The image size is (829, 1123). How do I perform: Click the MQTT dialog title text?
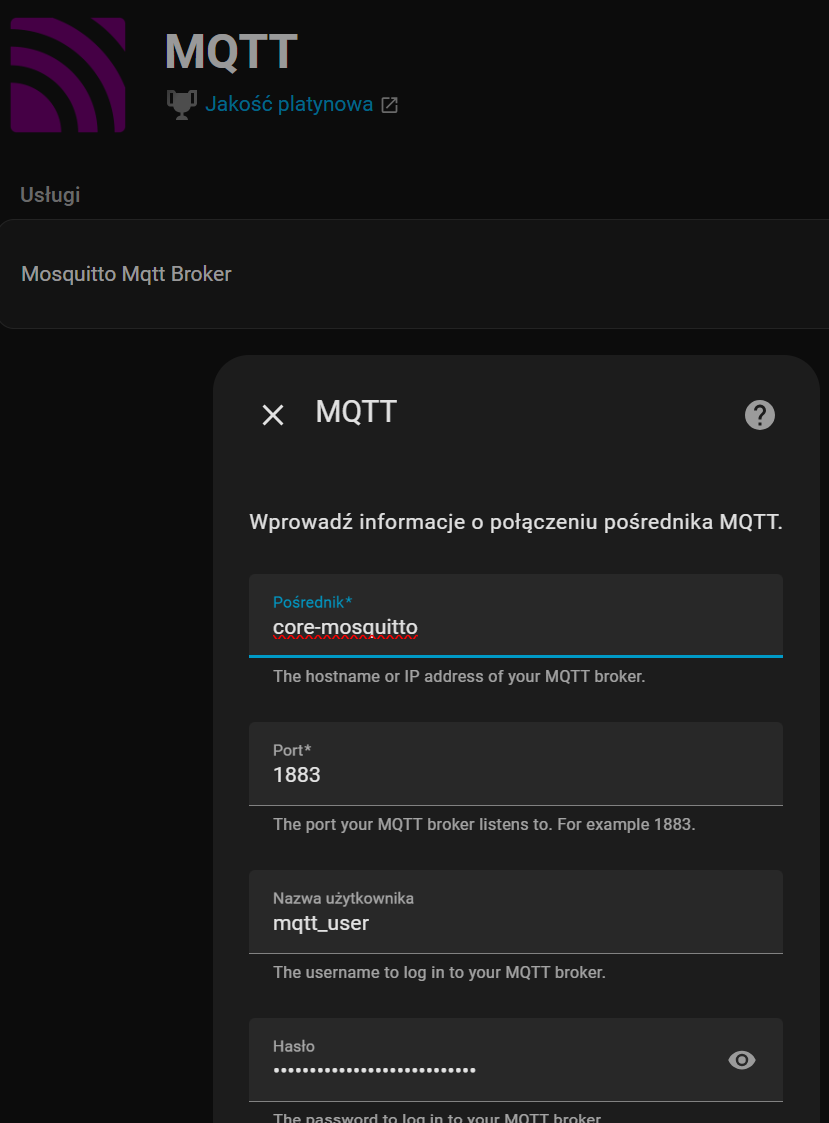(356, 412)
